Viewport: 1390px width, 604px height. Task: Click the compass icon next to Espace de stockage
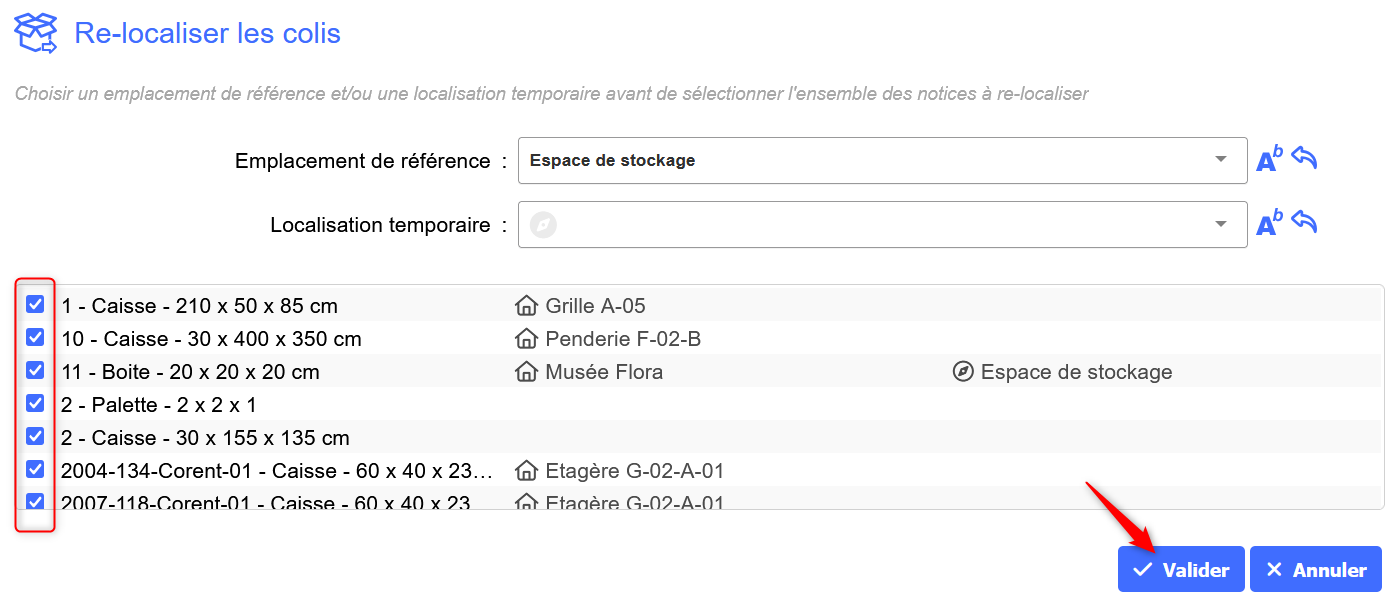tap(963, 372)
